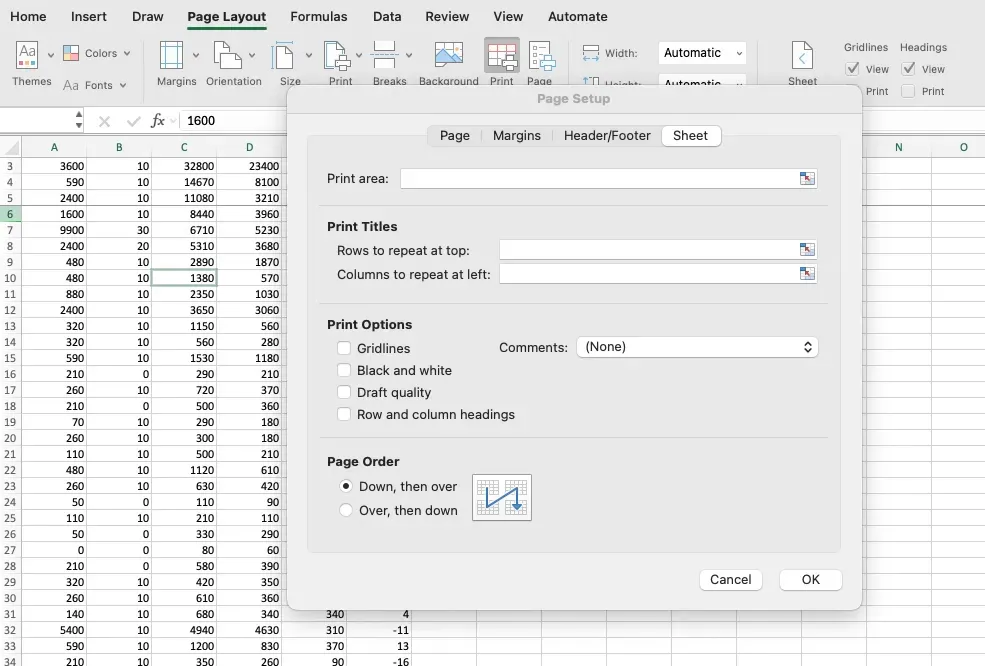Click the Sheet icon on the ribbon

[801, 60]
